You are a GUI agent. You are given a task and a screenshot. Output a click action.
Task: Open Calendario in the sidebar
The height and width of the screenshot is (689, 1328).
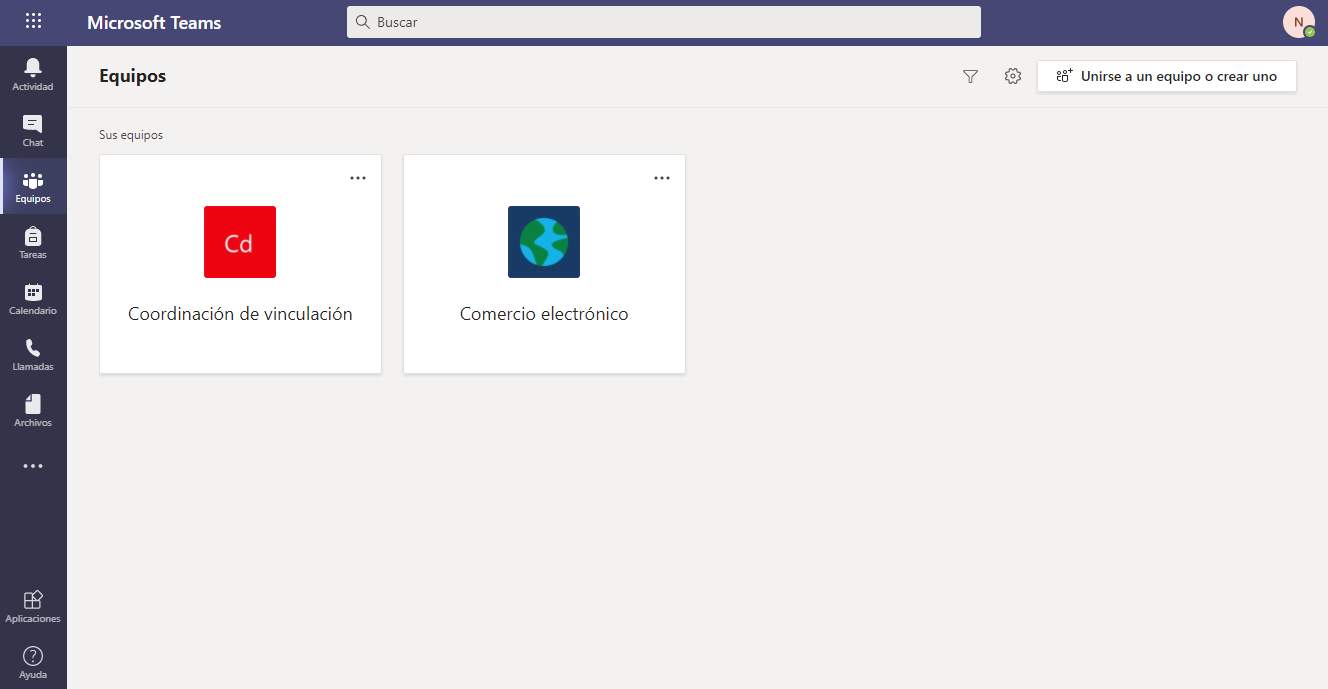pos(33,298)
